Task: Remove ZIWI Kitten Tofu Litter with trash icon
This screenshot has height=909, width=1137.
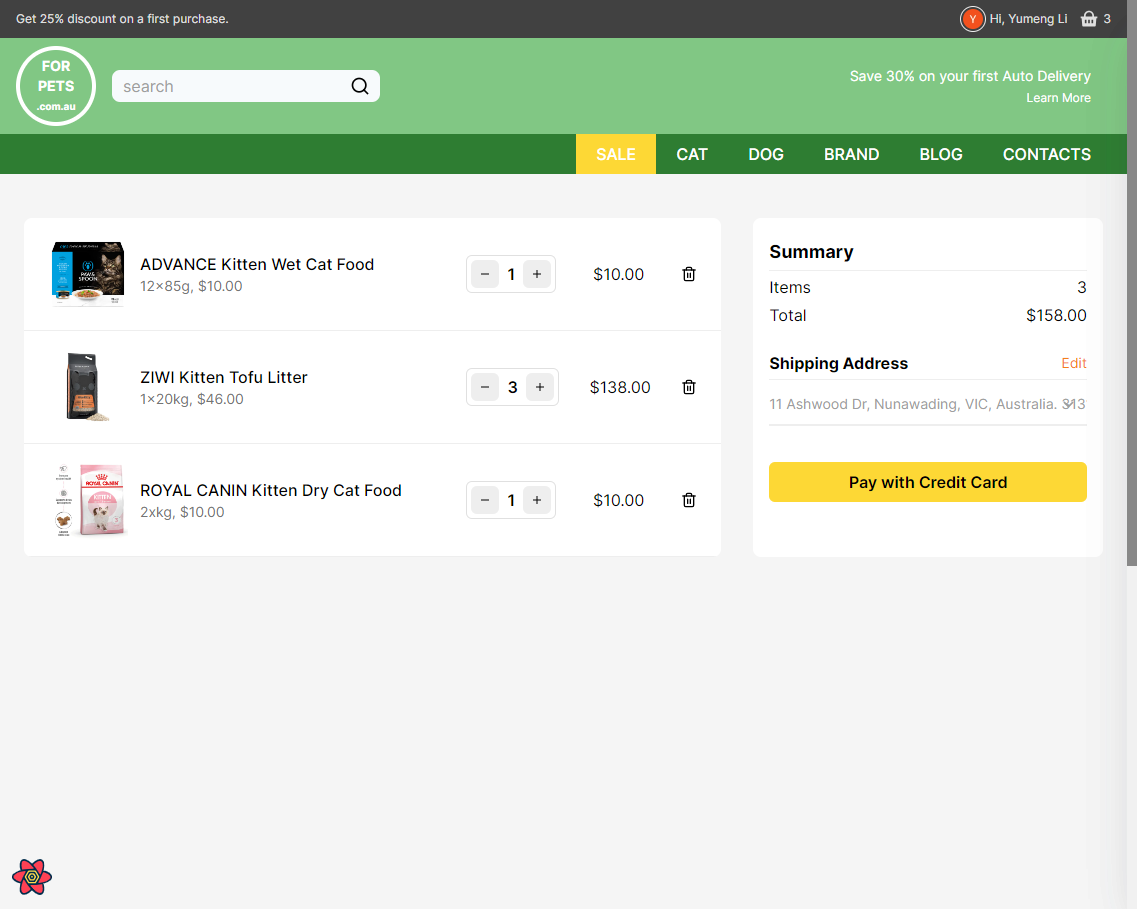Action: click(x=689, y=387)
